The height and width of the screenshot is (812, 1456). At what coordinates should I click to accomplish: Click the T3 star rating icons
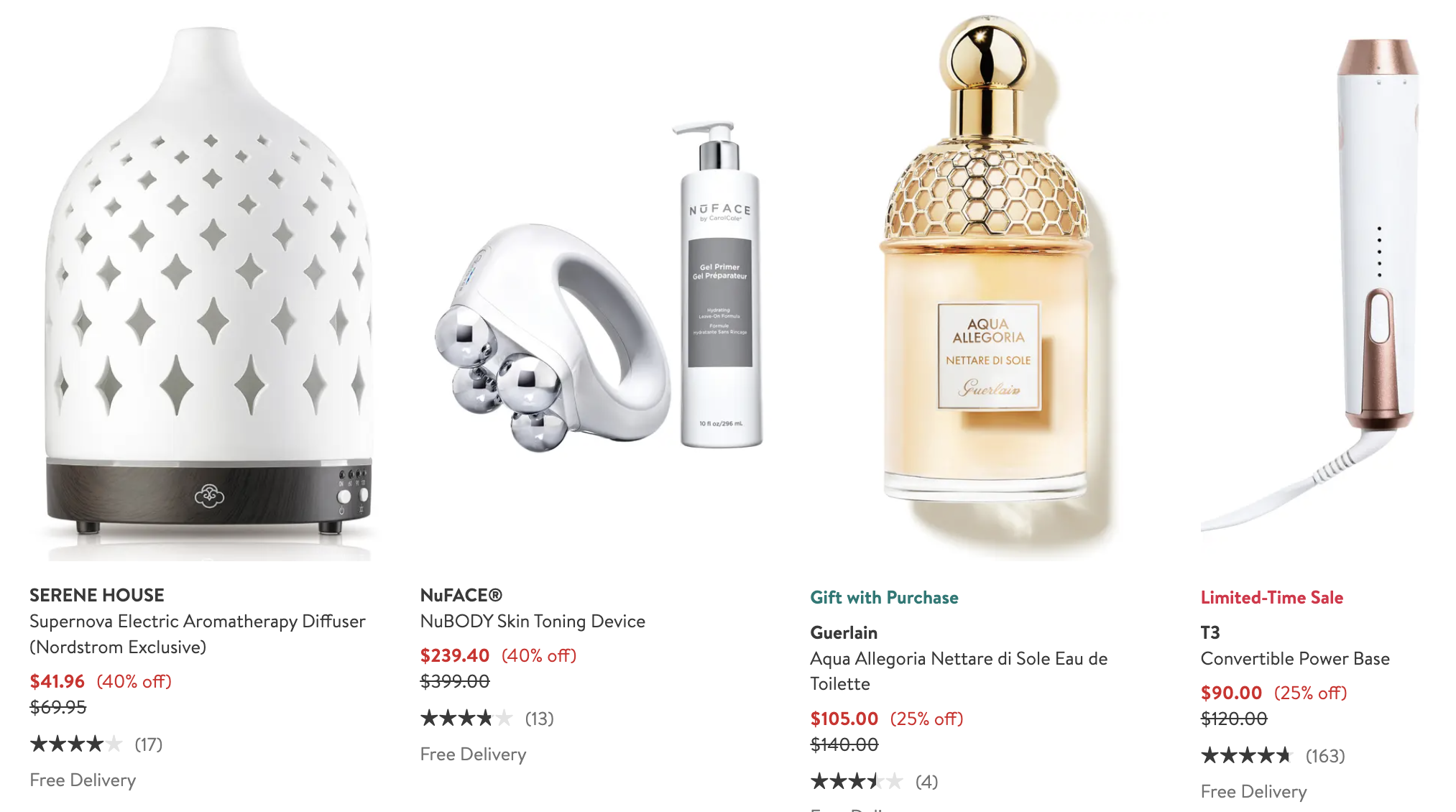click(x=1247, y=755)
